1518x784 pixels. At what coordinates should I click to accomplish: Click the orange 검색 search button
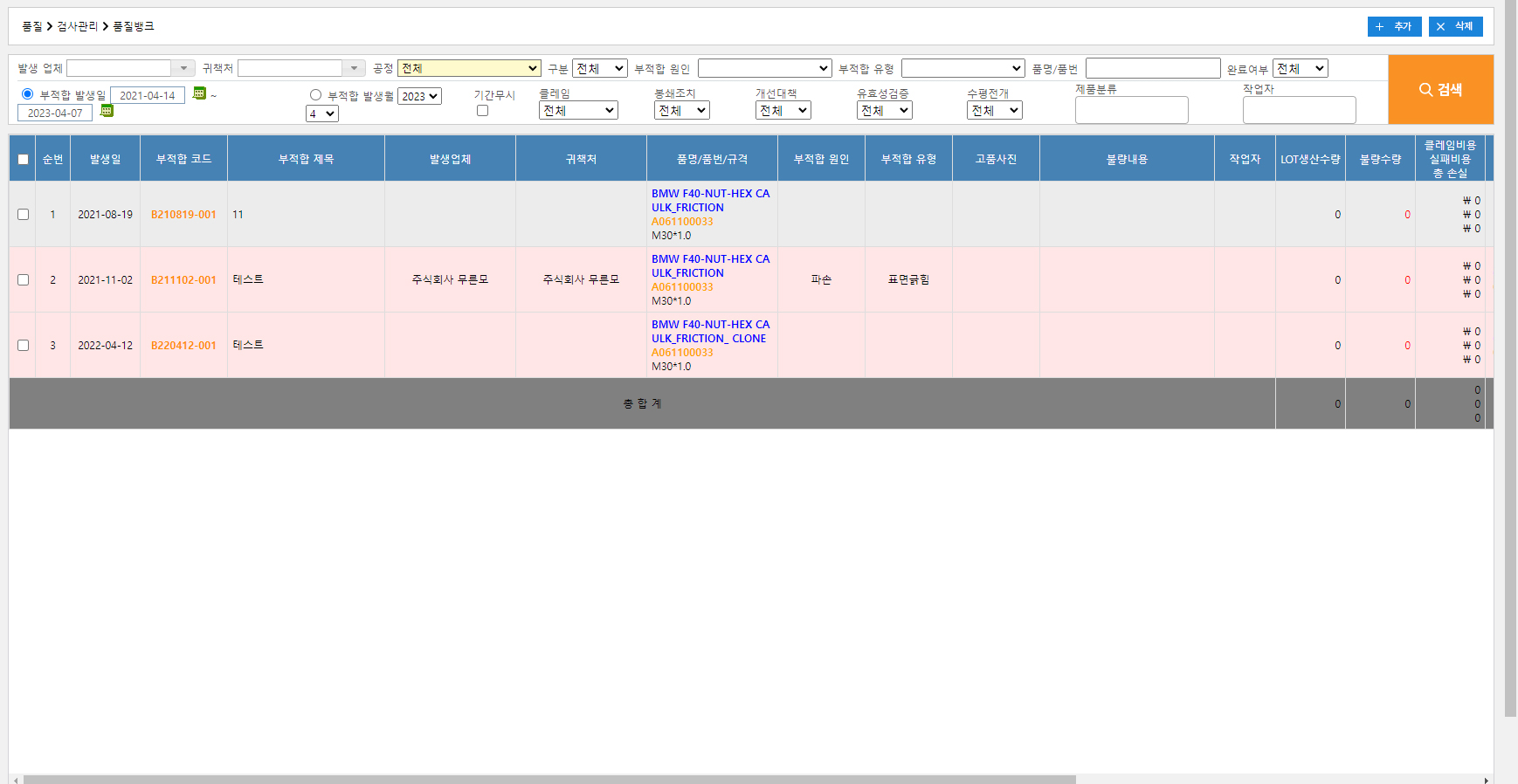[1440, 90]
